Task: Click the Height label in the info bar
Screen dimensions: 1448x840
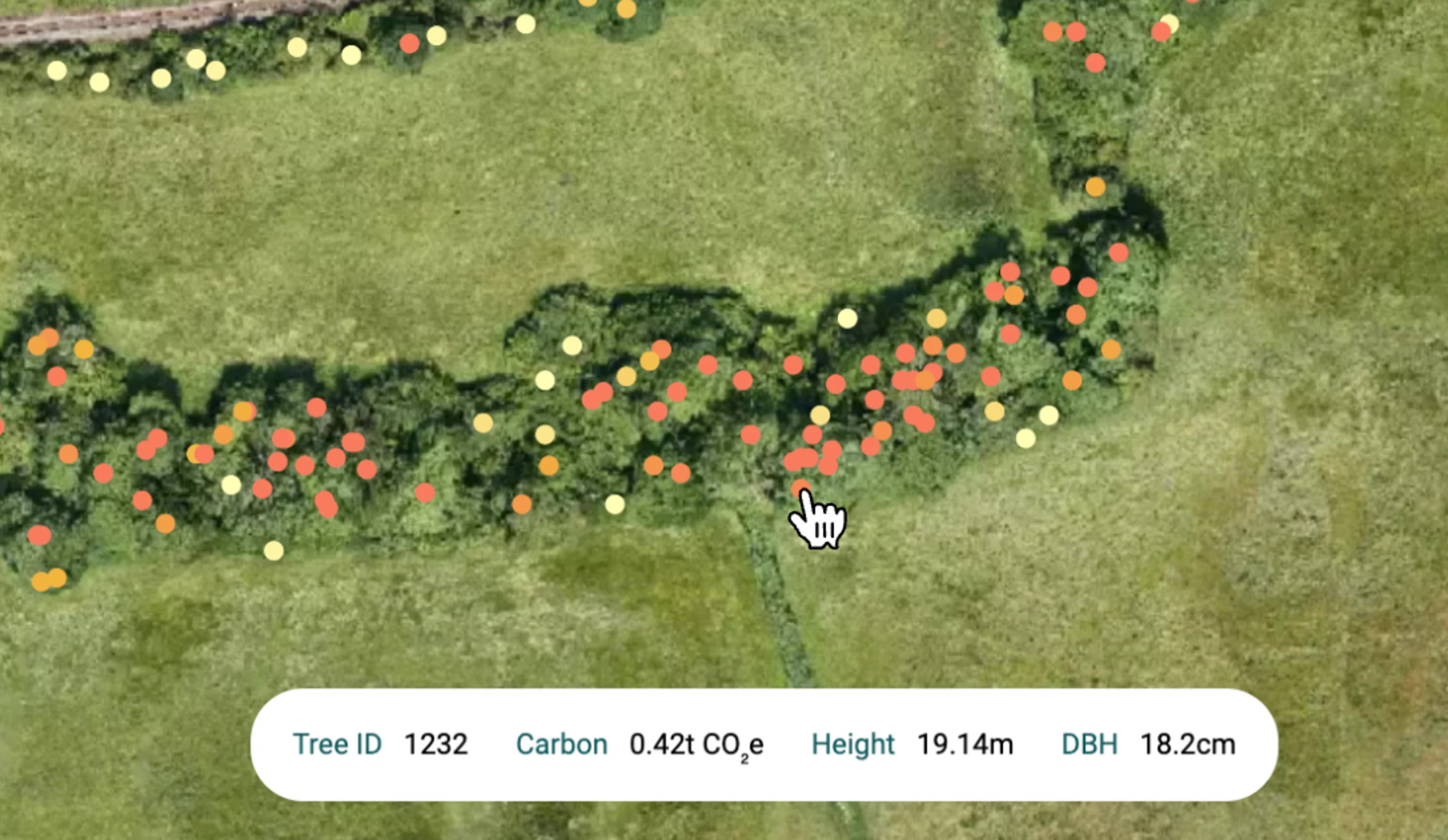Action: click(x=853, y=744)
